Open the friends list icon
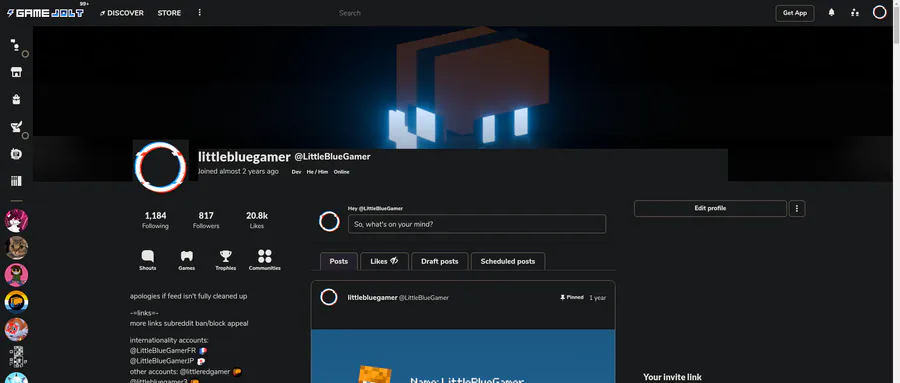This screenshot has height=383, width=900. pos(855,13)
